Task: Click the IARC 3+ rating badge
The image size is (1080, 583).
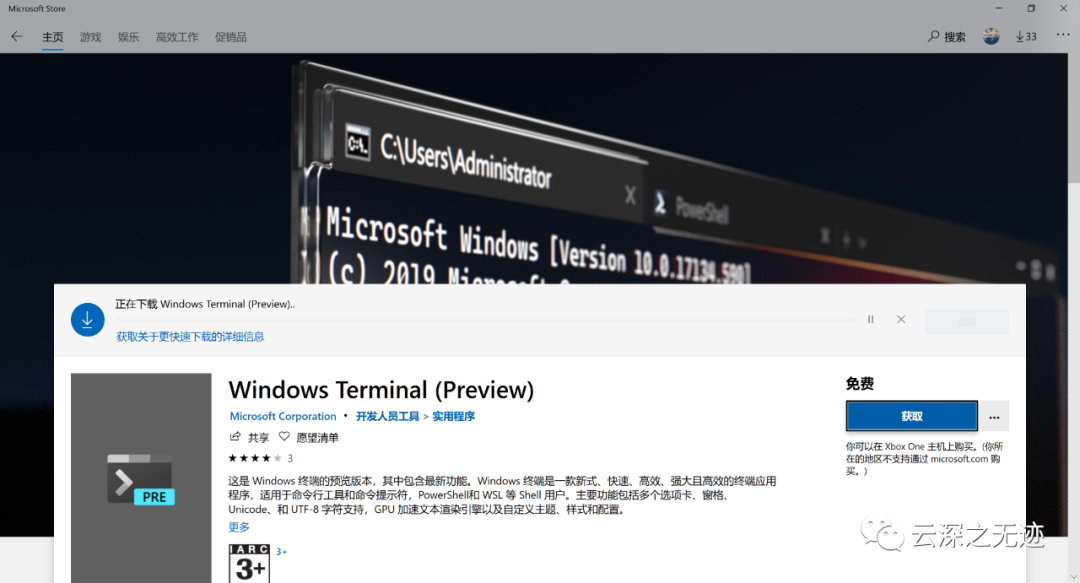Action: click(249, 563)
